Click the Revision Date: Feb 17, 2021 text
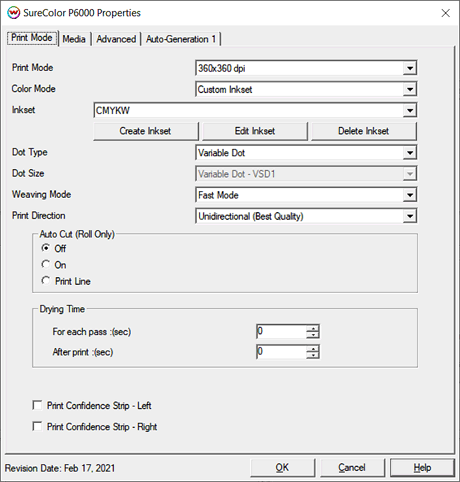The width and height of the screenshot is (460, 482). 60,468
